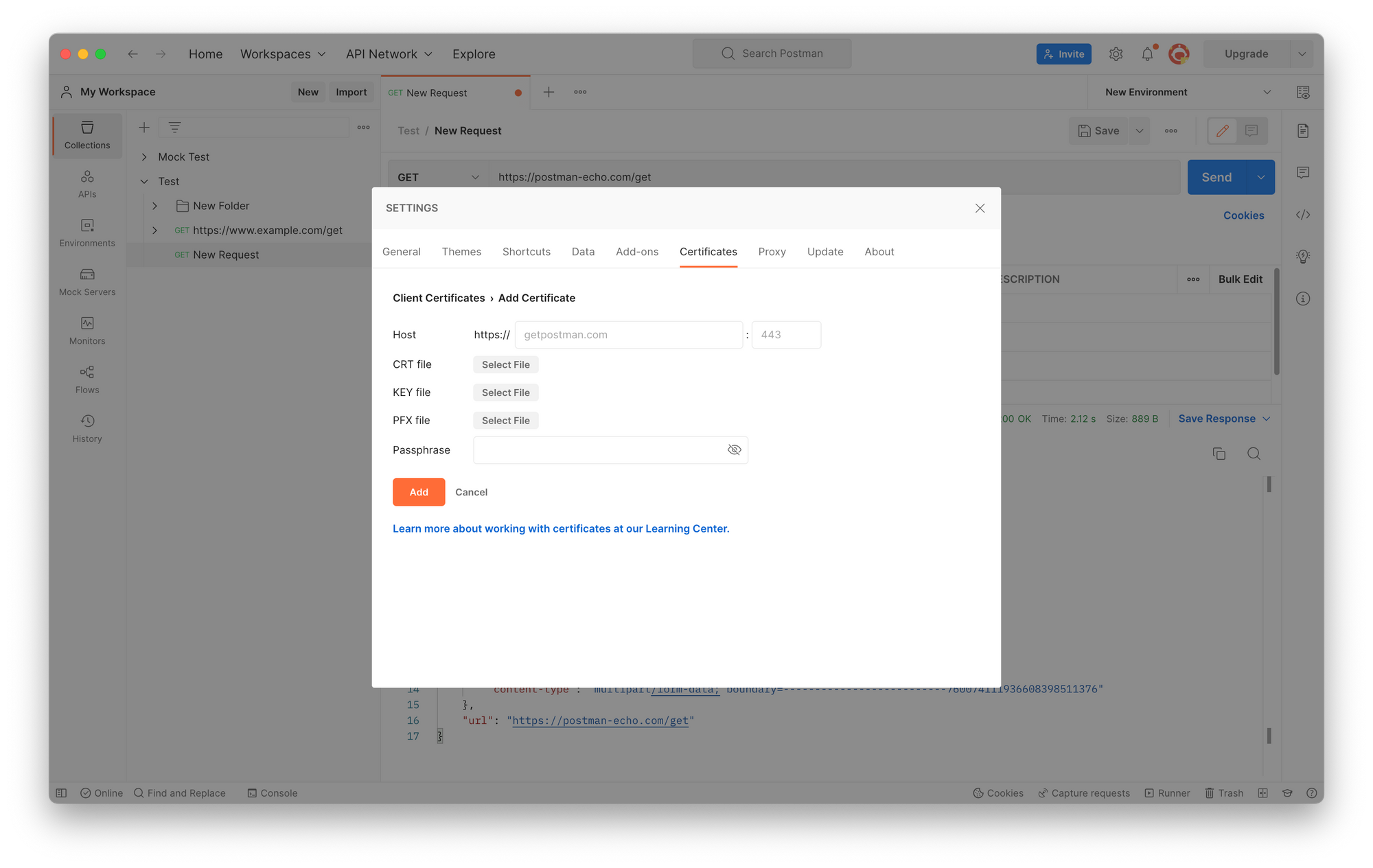Click the Collections sidebar icon
The height and width of the screenshot is (868, 1373).
[87, 133]
